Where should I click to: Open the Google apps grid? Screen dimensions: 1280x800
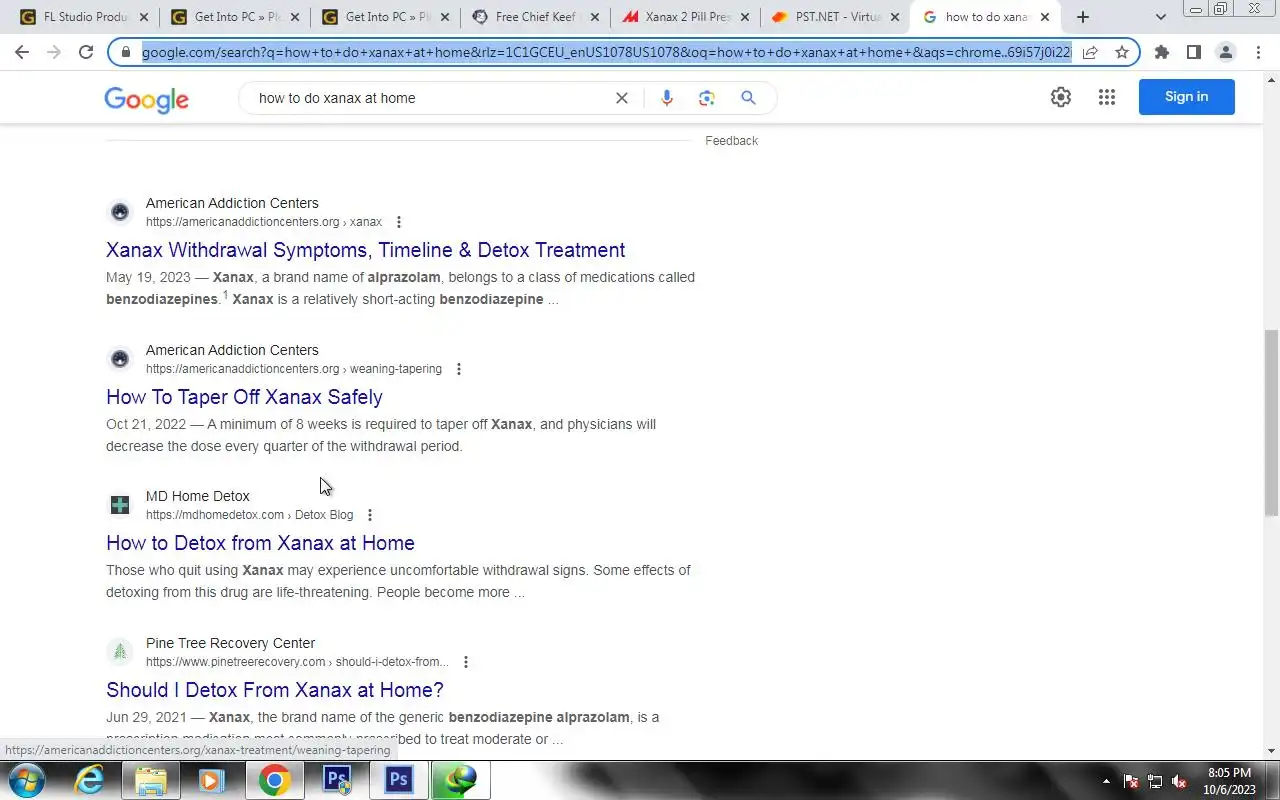click(x=1107, y=97)
